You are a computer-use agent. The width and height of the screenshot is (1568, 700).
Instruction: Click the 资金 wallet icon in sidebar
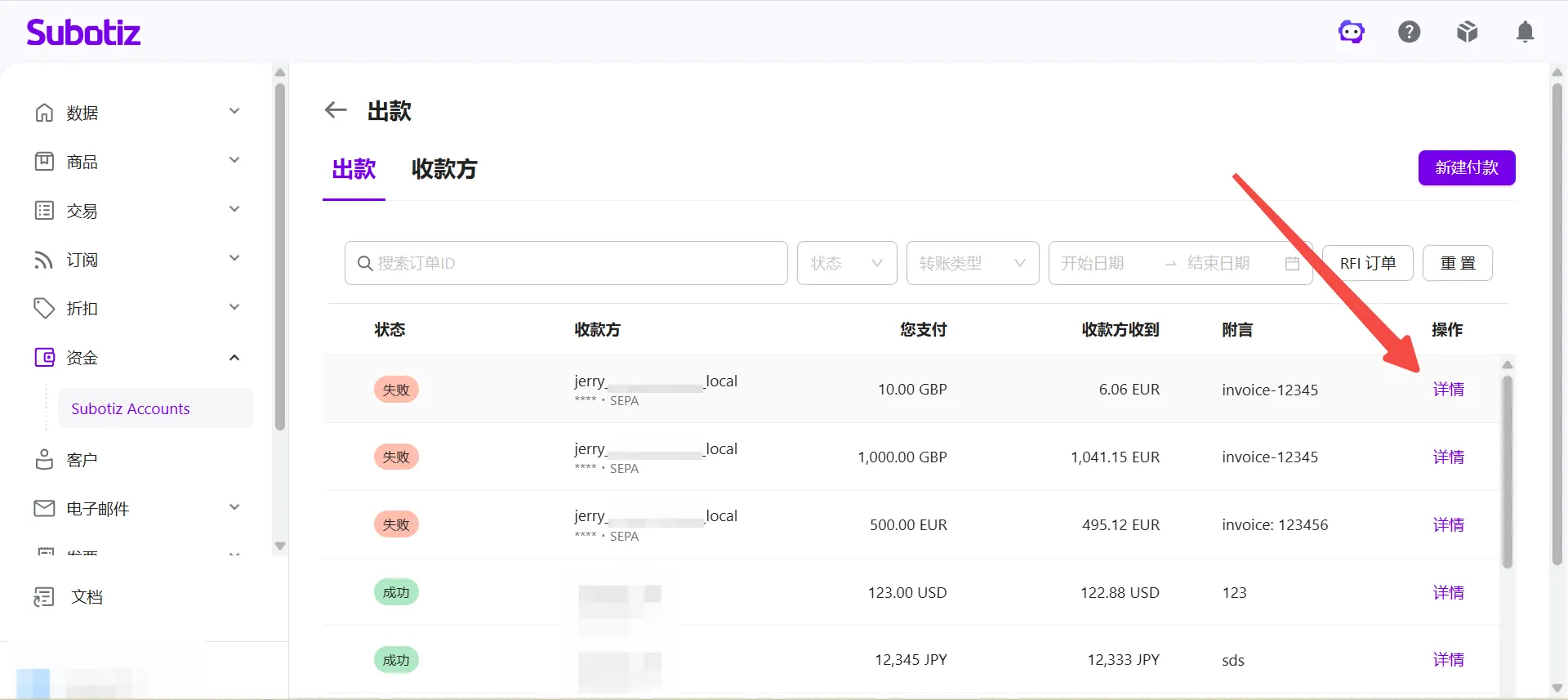tap(44, 358)
